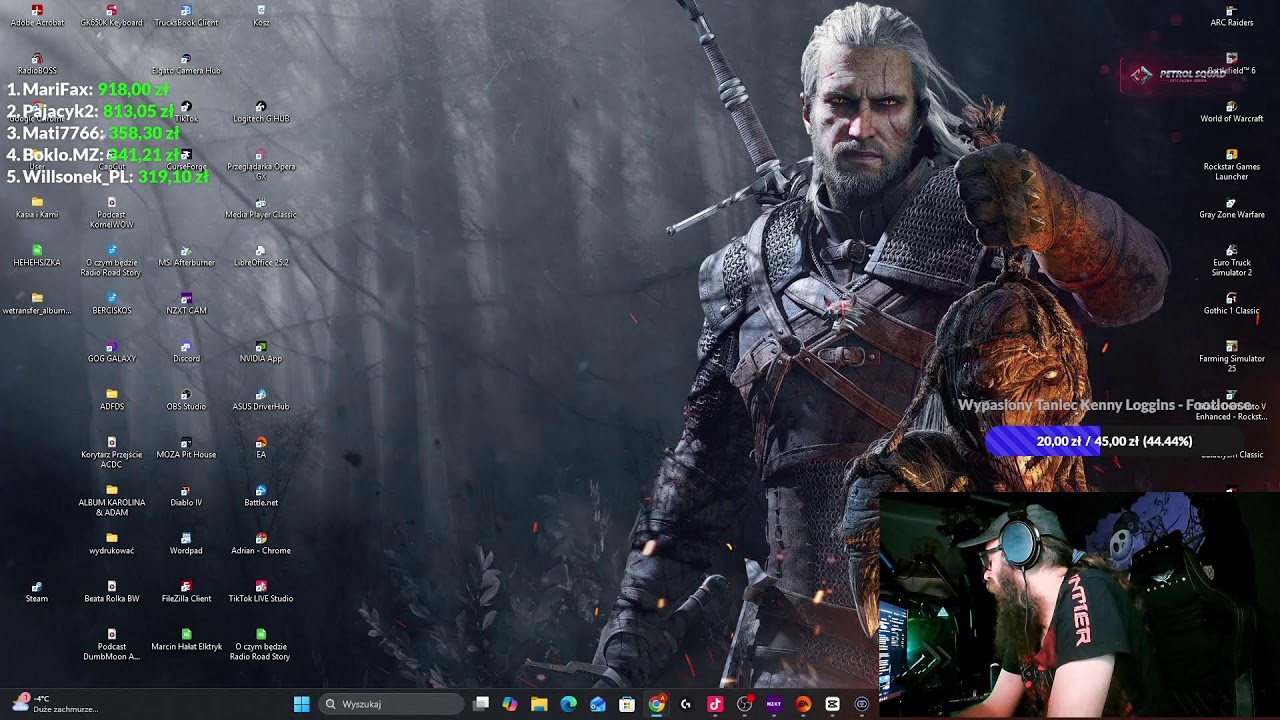
Task: Launch NZXT CAM desktop shortcut
Action: coord(186,303)
